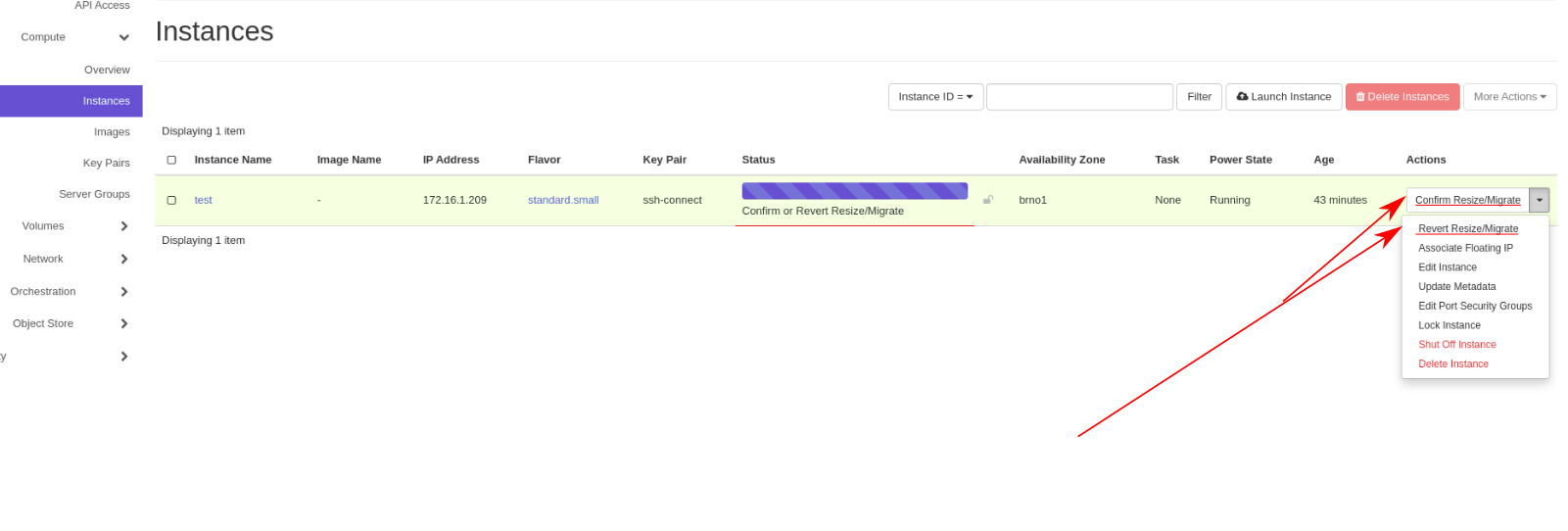1568x531 pixels.
Task: Focus the filter text input field
Action: pyautogui.click(x=1078, y=97)
